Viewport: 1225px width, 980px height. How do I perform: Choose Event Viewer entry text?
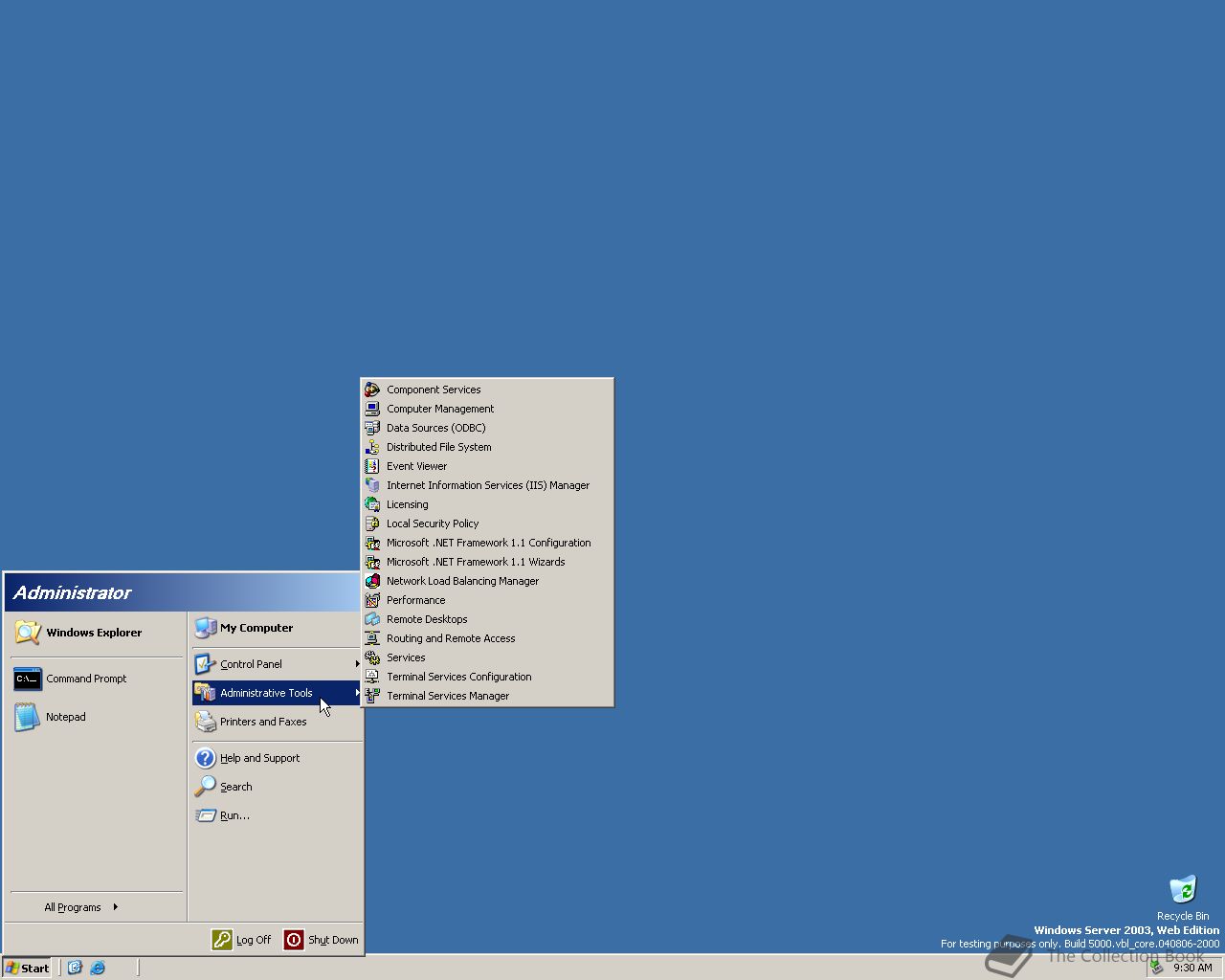coord(416,466)
